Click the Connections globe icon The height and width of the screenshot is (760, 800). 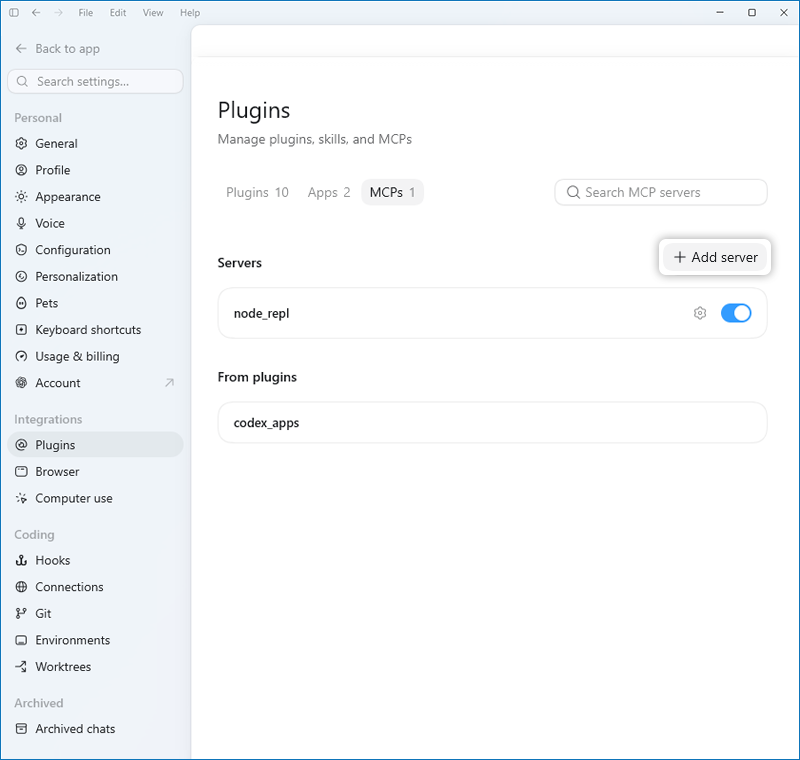tap(21, 587)
